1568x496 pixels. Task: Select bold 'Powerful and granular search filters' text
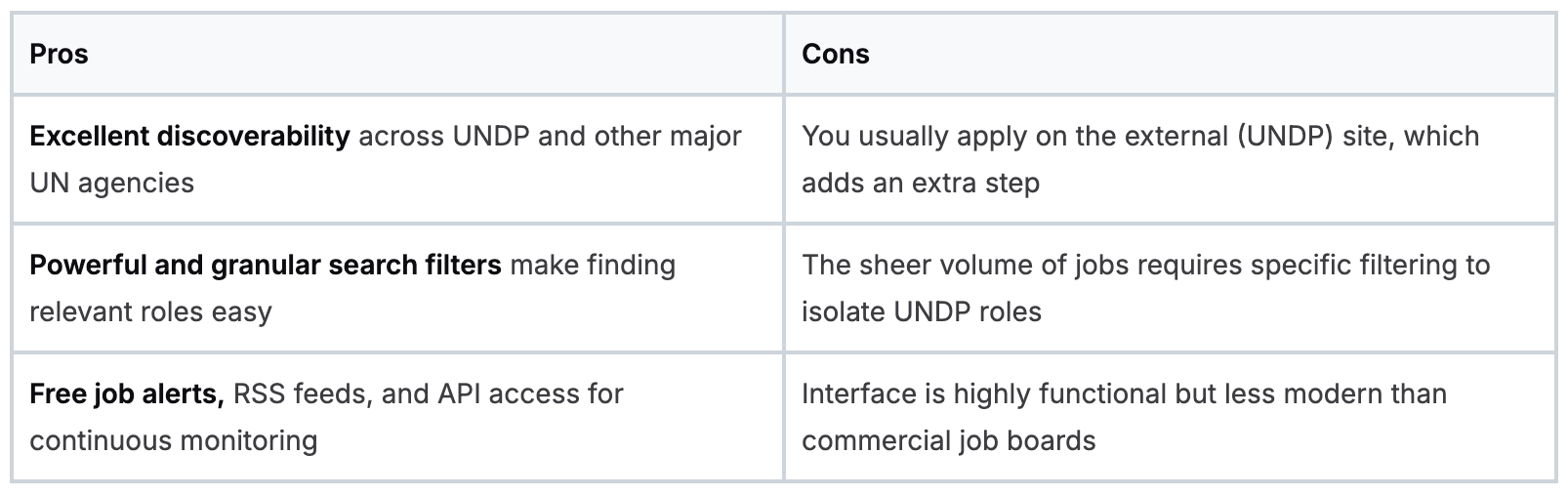(265, 265)
